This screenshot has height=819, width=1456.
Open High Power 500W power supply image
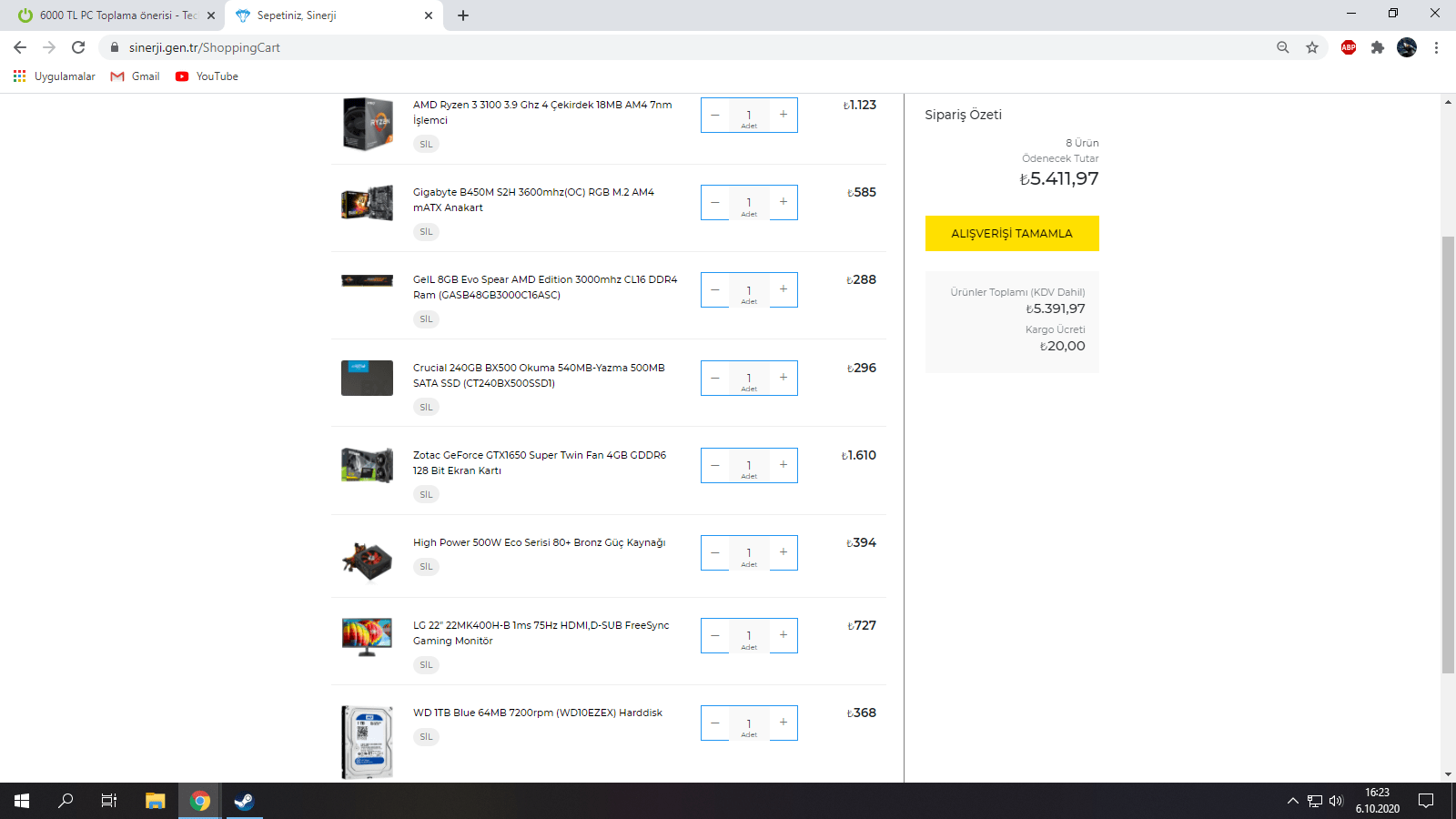point(368,561)
